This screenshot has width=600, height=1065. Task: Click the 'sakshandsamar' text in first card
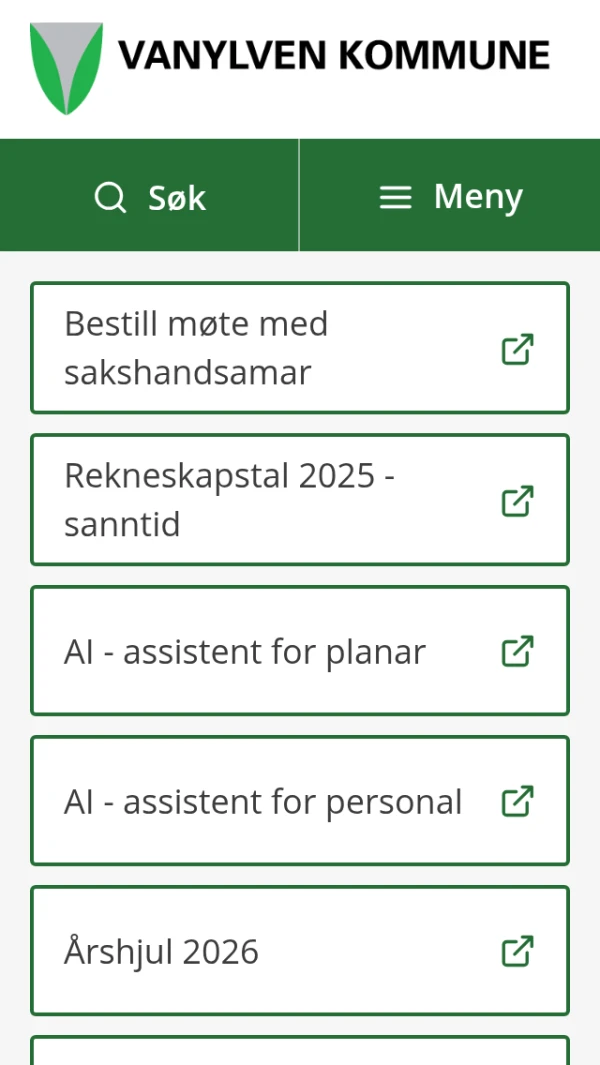pos(188,373)
